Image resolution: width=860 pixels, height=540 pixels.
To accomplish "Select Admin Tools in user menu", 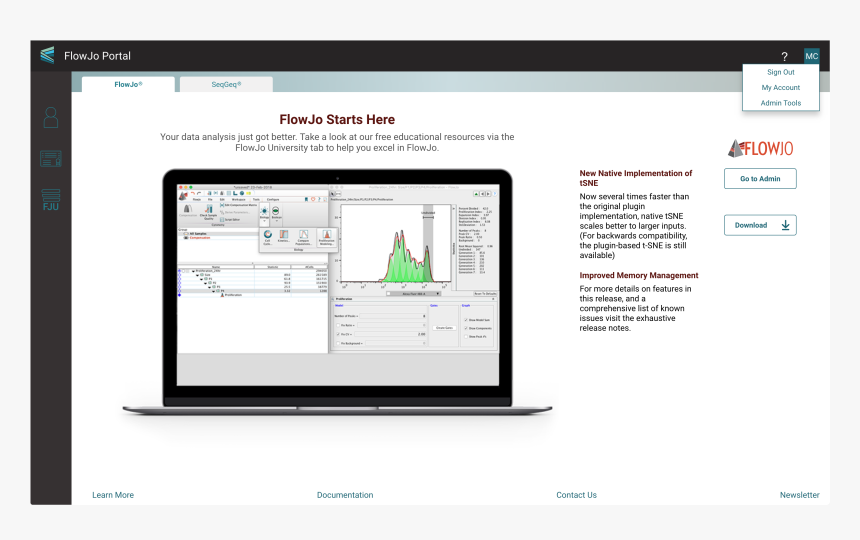I will coord(781,103).
